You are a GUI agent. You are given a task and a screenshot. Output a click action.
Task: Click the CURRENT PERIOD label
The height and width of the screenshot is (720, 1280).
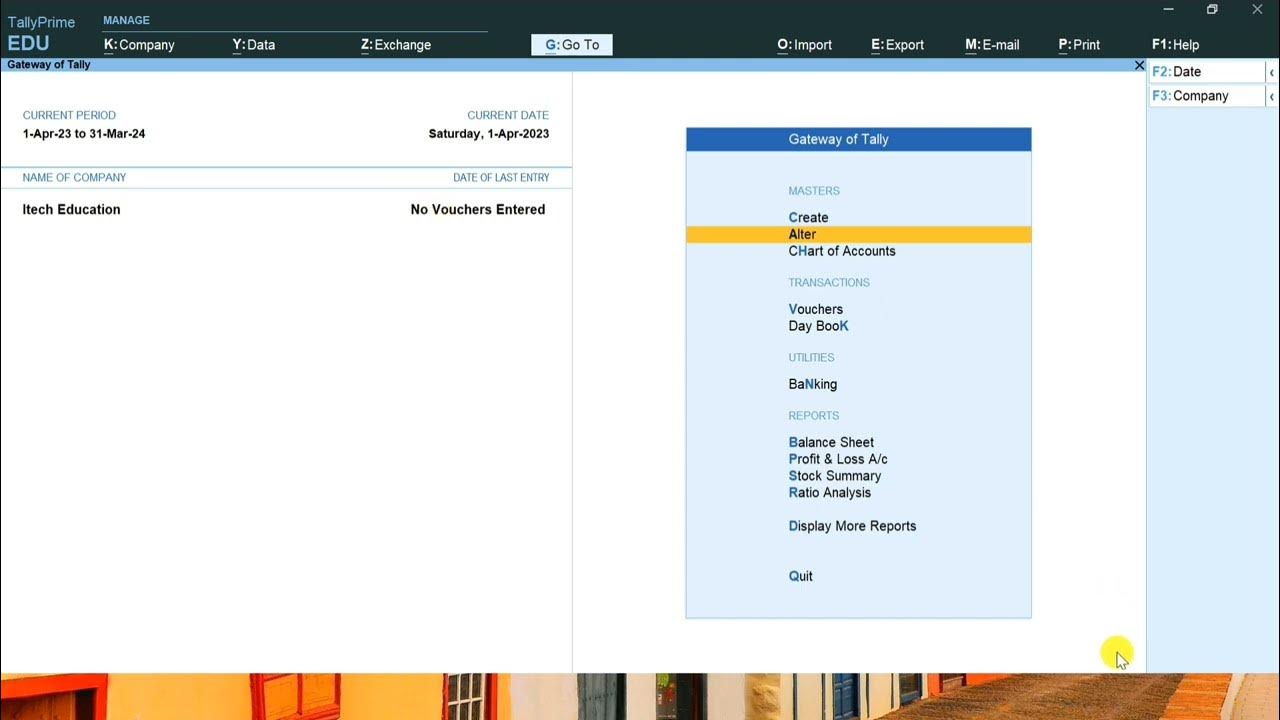[69, 115]
